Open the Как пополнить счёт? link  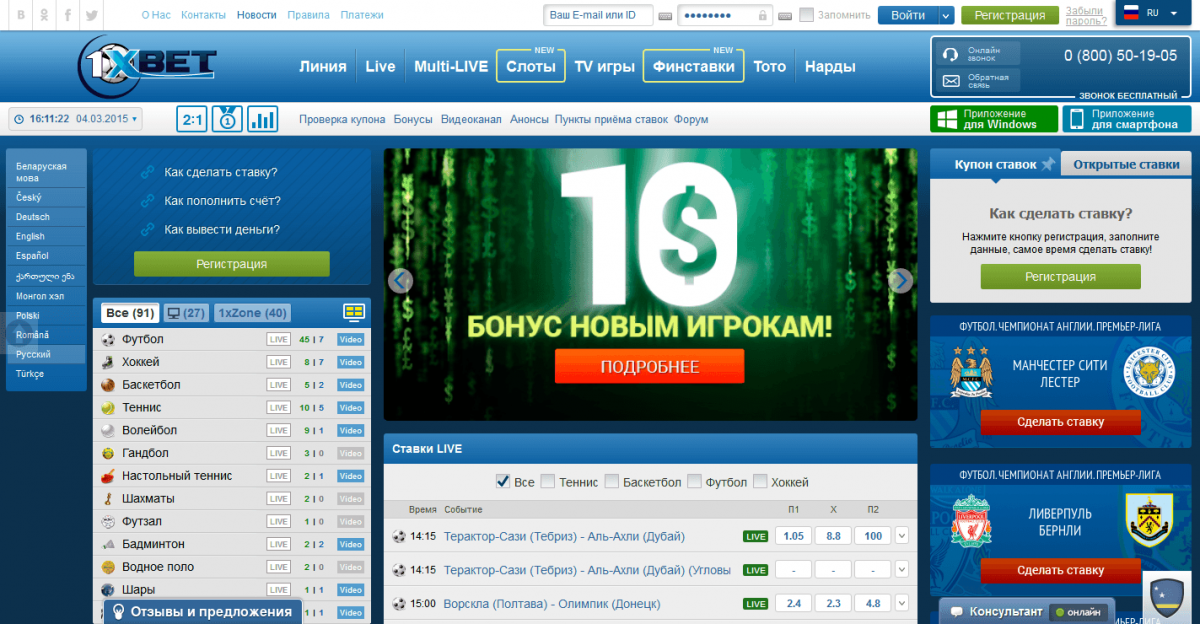coord(222,201)
